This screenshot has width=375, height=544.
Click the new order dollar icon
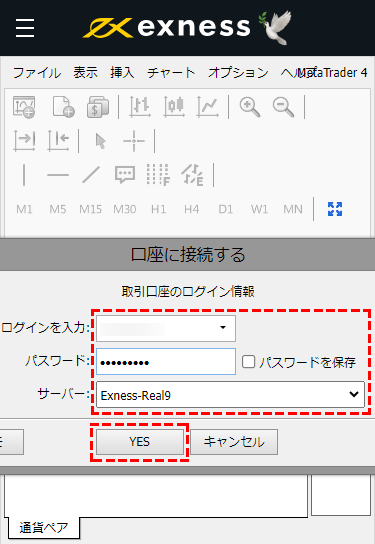coord(97,107)
